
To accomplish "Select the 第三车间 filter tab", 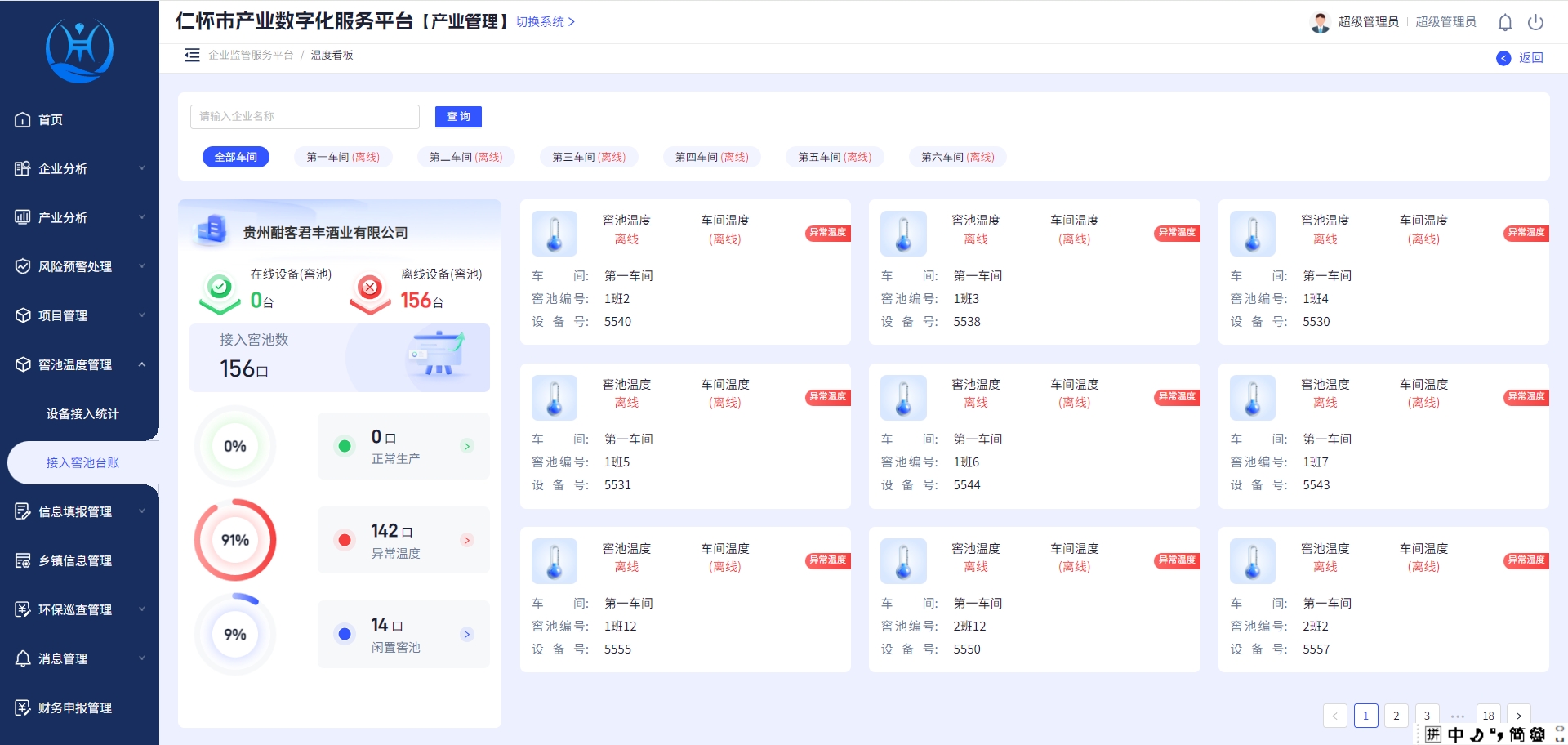I will (589, 157).
